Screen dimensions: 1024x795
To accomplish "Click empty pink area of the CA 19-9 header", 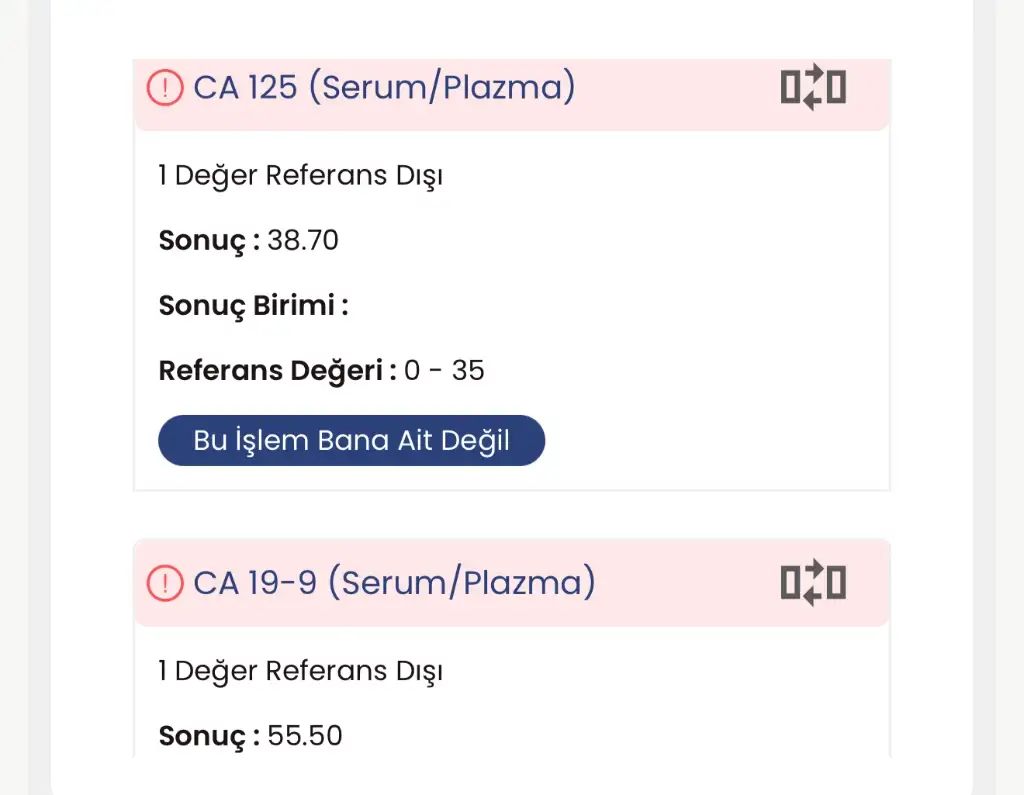I will [x=690, y=584].
